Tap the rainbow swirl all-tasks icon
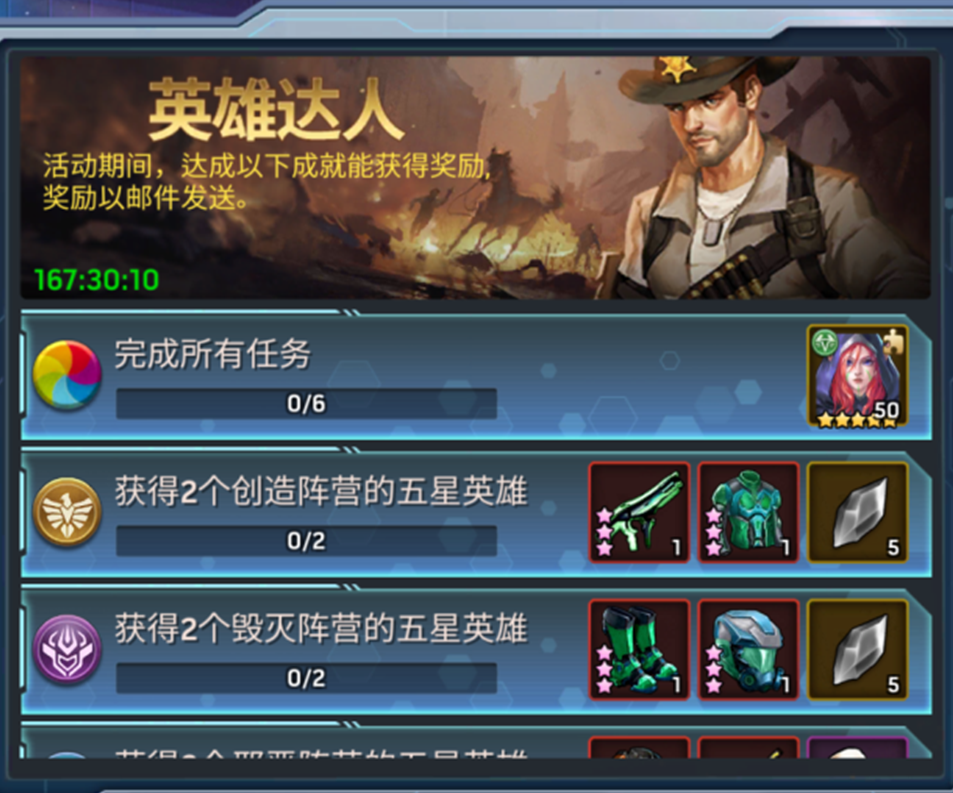The height and width of the screenshot is (793, 953). point(67,374)
